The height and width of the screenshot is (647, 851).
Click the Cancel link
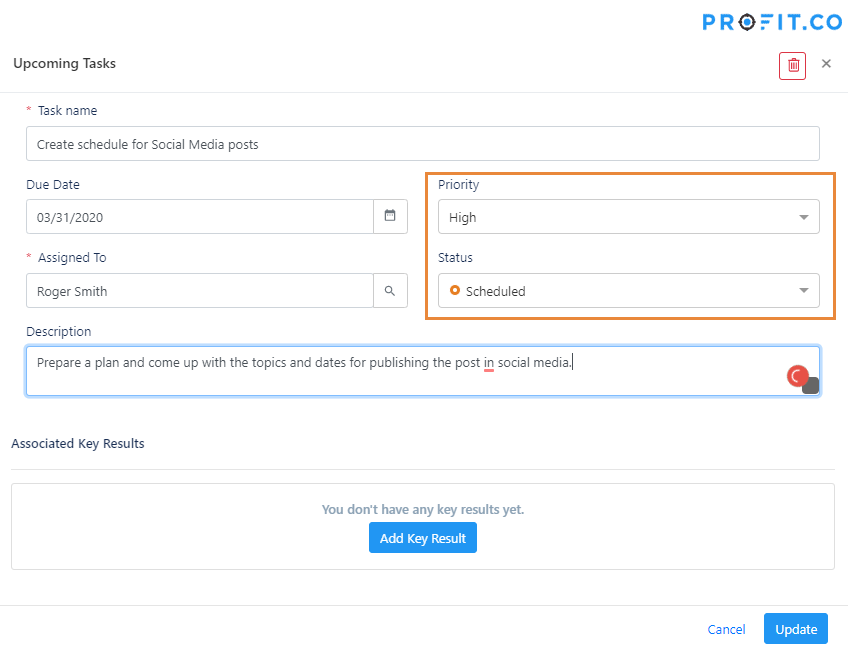tap(728, 630)
